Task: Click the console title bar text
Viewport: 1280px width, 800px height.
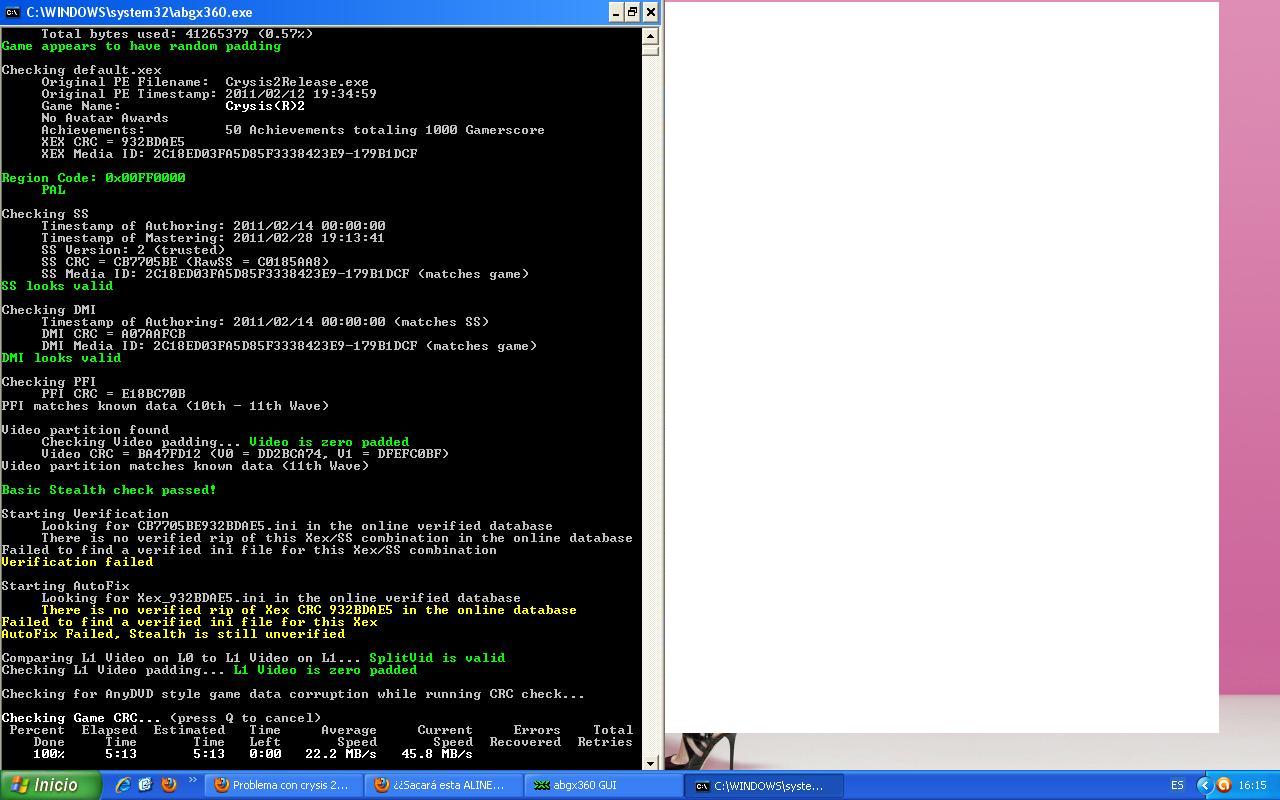Action: [139, 12]
